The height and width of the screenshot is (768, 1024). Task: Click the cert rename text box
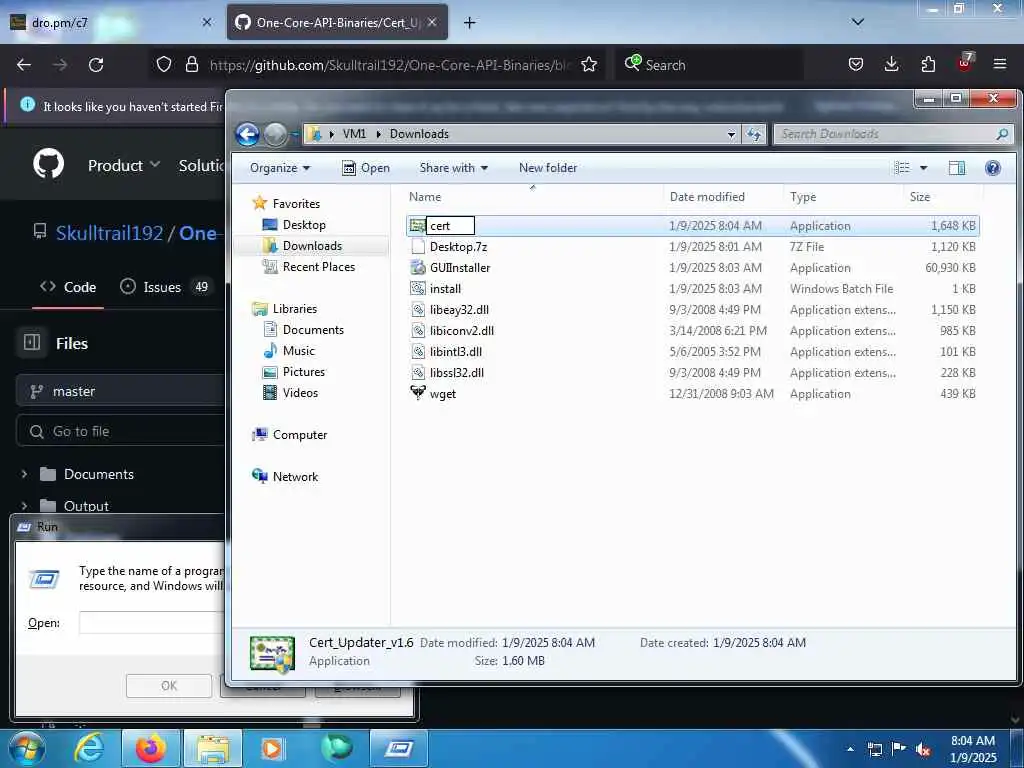tap(450, 226)
